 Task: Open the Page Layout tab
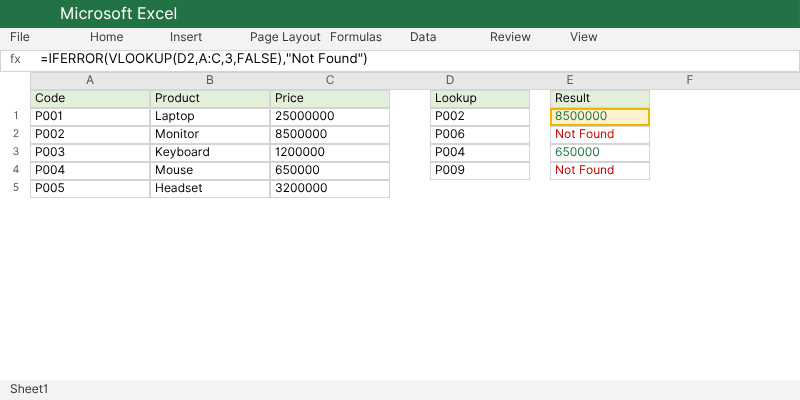[285, 37]
